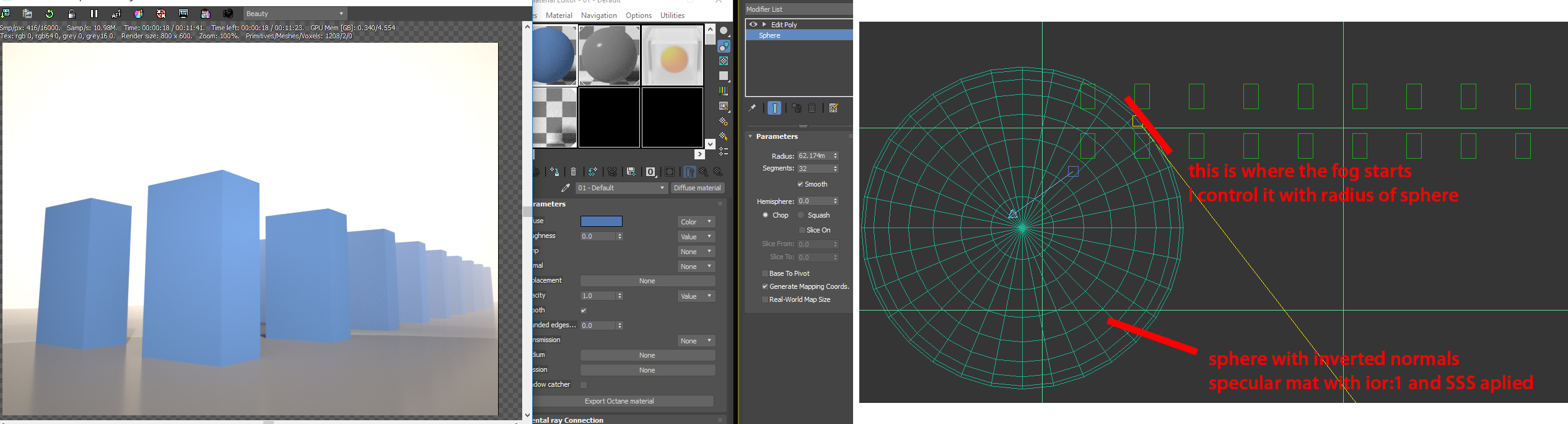
Task: Click the Select by Material icon
Action: pyautogui.click(x=724, y=136)
